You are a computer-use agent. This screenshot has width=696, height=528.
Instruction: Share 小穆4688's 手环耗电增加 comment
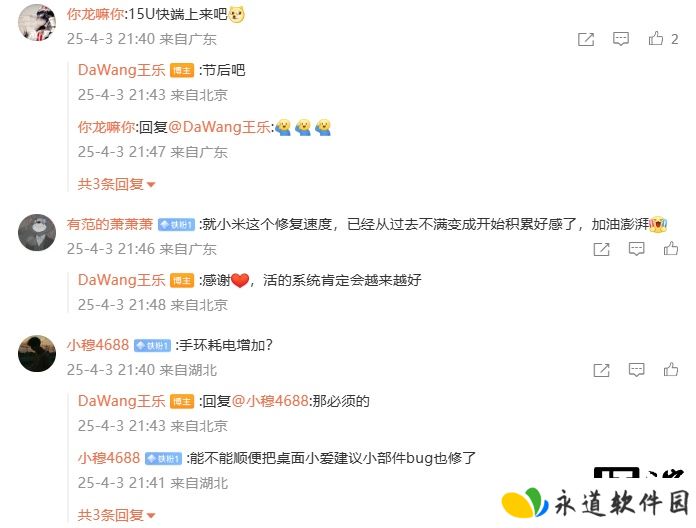tap(601, 370)
